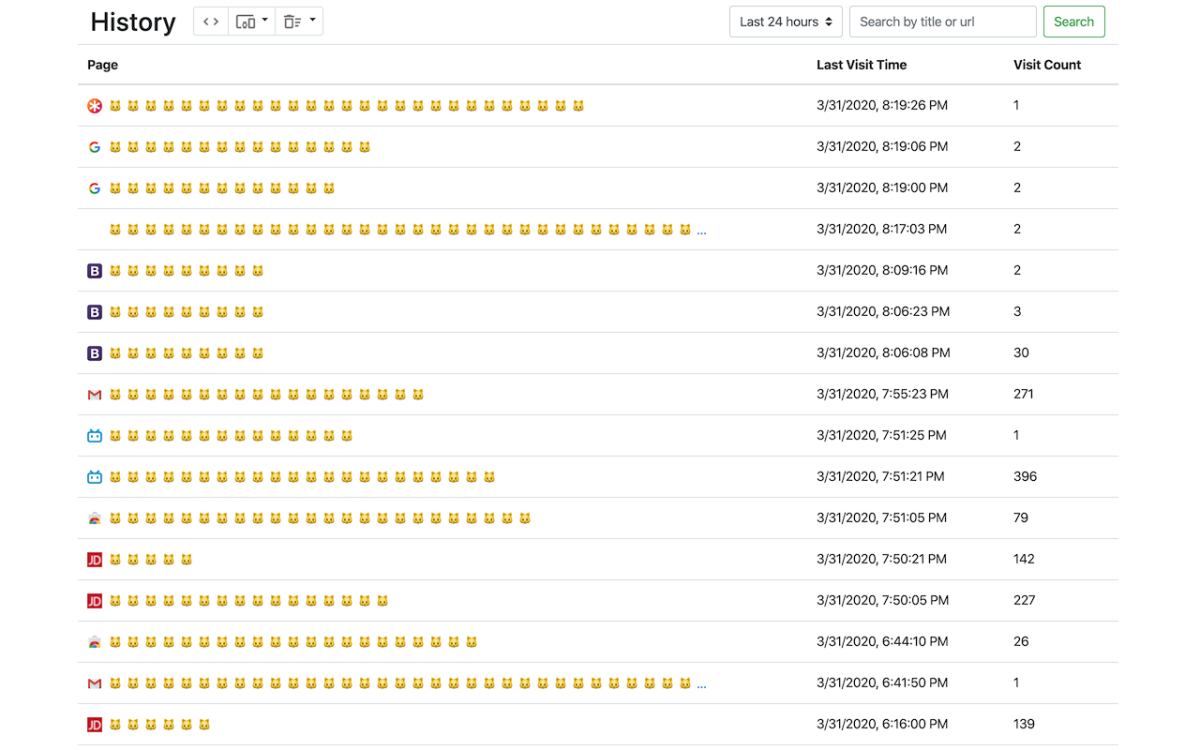Click the Bootstrap favicon in the 8:09:16 PM row

pos(95,271)
